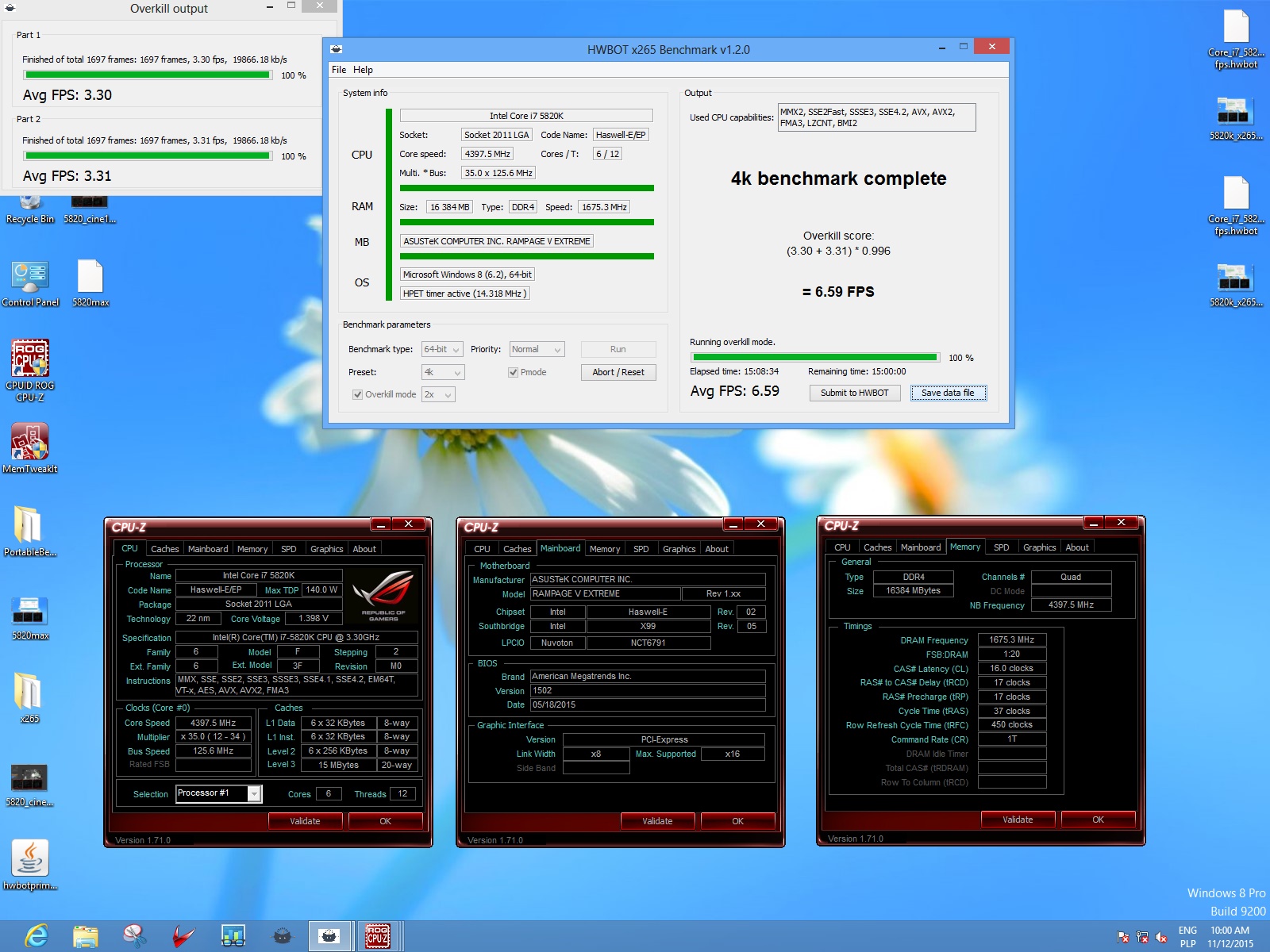Click the BIOS Version 1502 field
This screenshot has height=952, width=1270.
(648, 690)
